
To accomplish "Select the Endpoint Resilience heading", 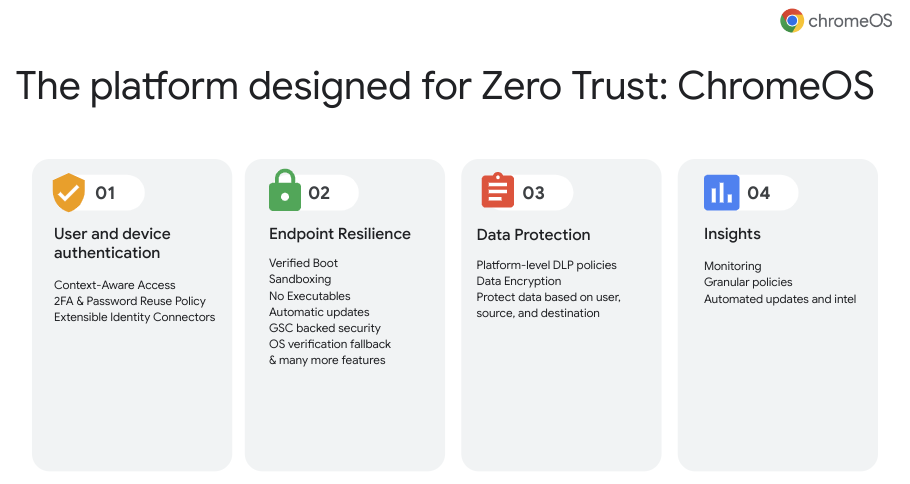I will pyautogui.click(x=340, y=234).
